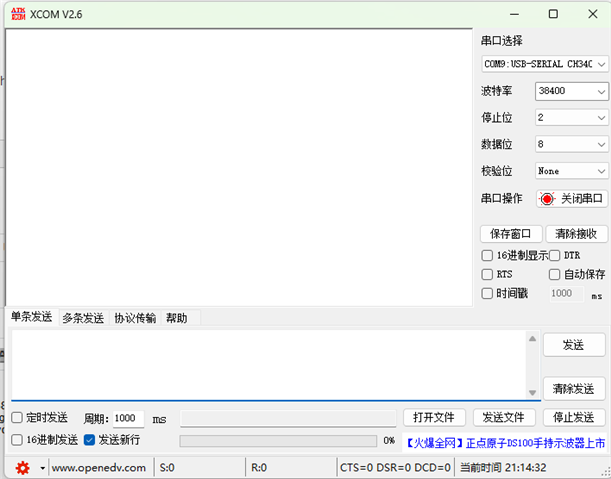Click the 当前时间 21:14:32 clock text
This screenshot has width=611, height=479.
click(503, 467)
